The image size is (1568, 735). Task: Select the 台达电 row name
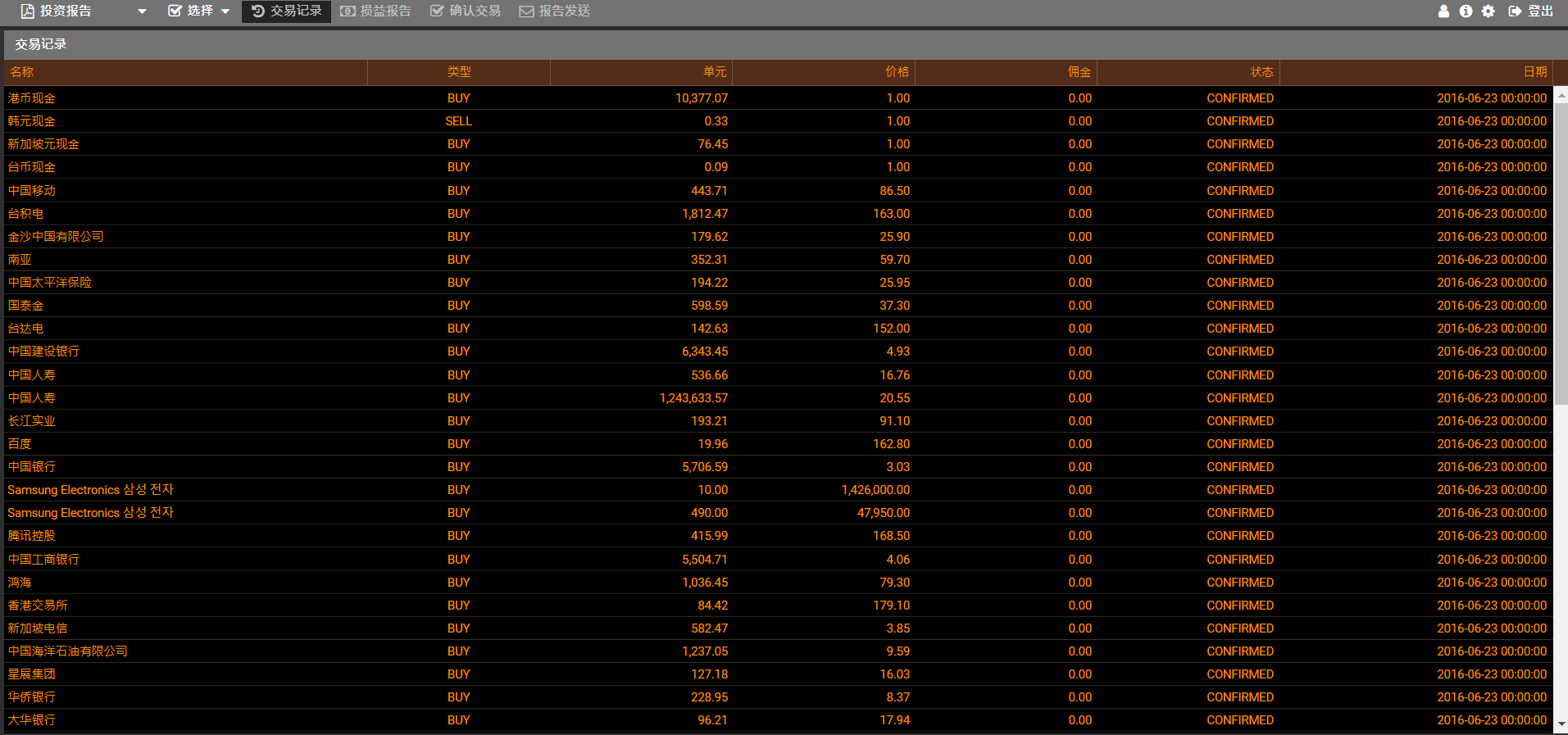25,329
